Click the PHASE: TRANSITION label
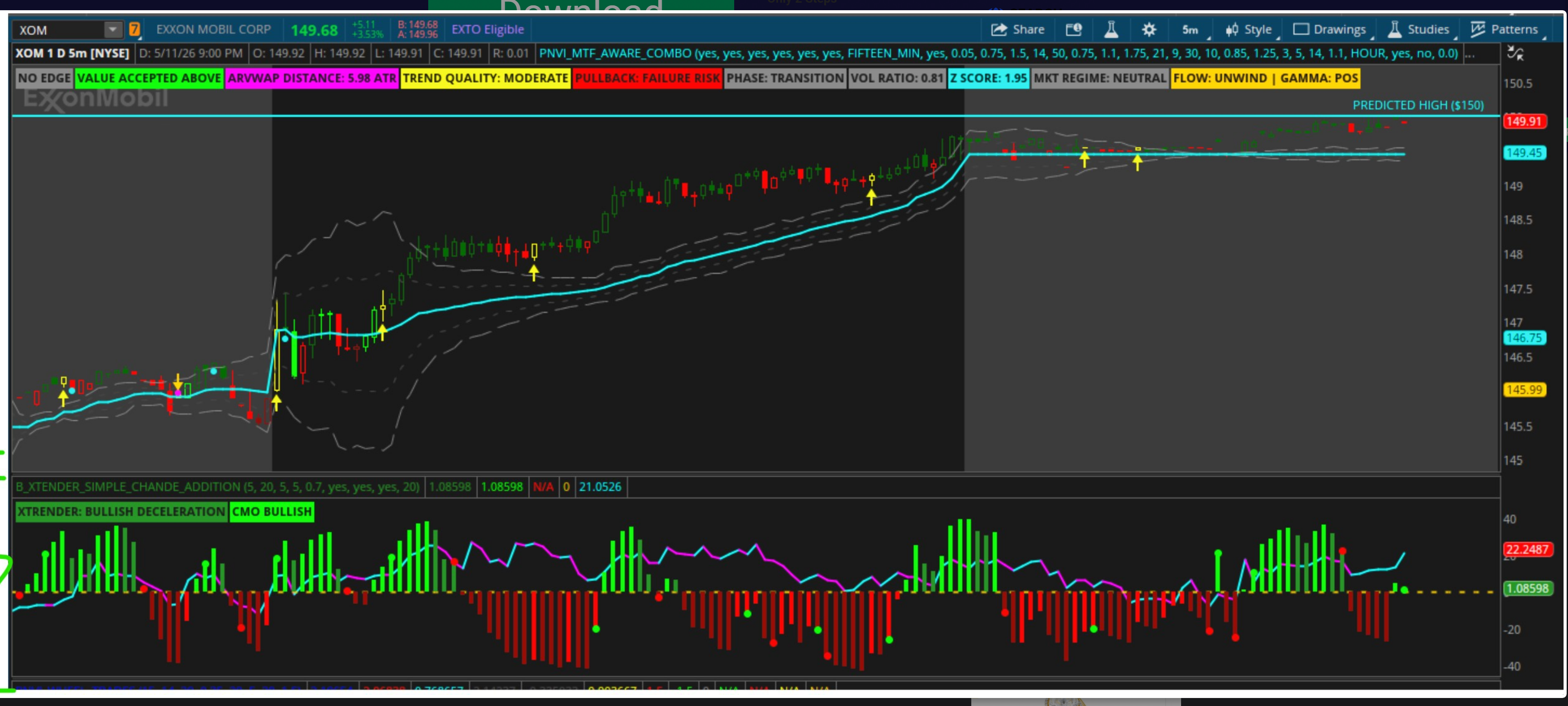Screen dimensions: 1568x706 tap(785, 78)
